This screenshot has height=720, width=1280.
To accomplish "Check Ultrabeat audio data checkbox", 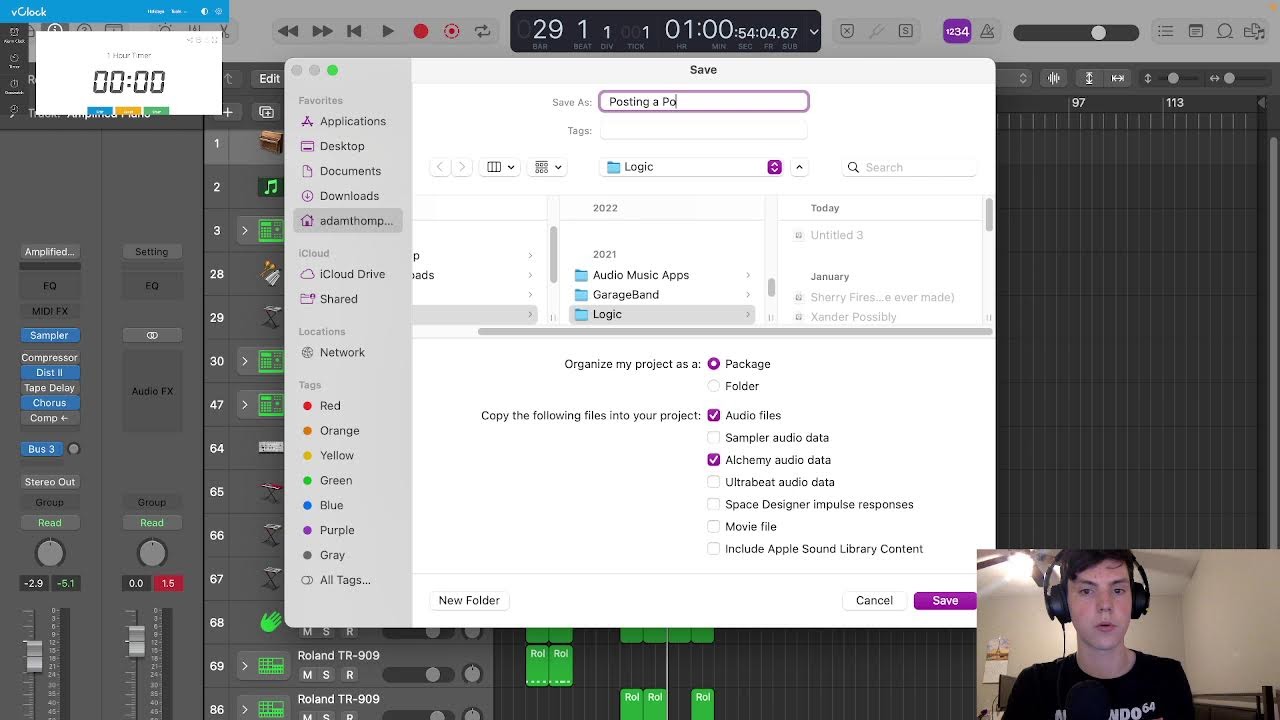I will [714, 482].
